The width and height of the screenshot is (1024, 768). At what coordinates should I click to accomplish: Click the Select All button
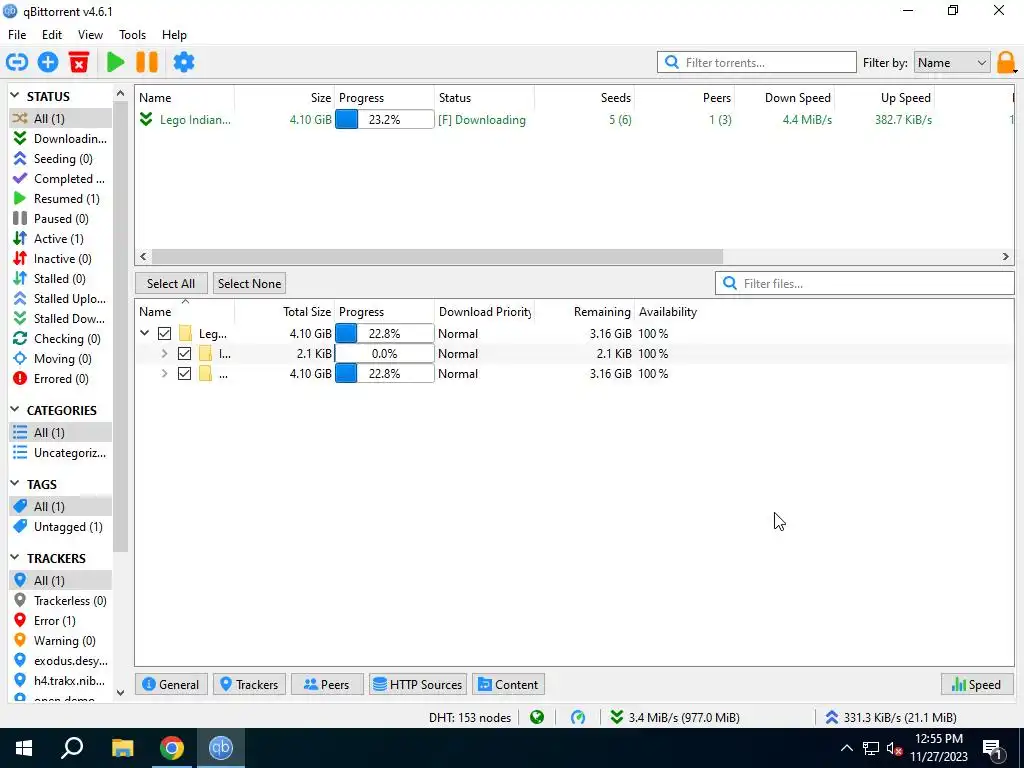(x=171, y=283)
